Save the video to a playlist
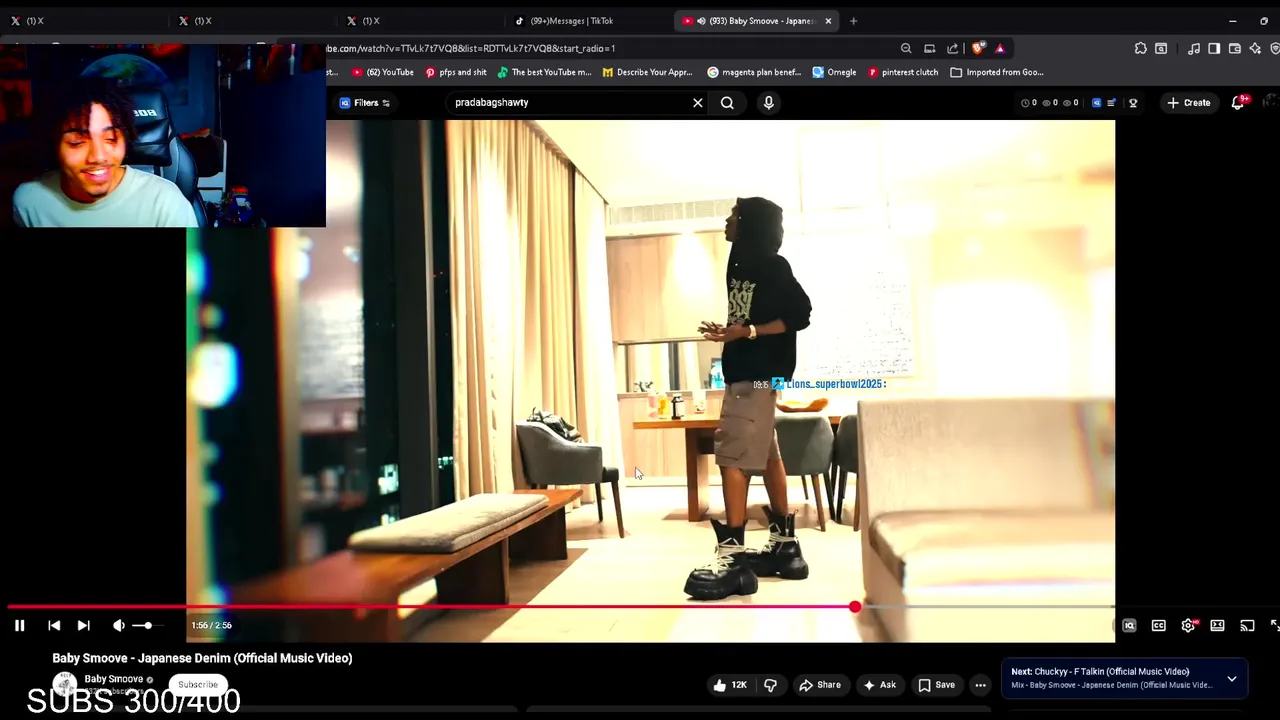 [x=937, y=685]
